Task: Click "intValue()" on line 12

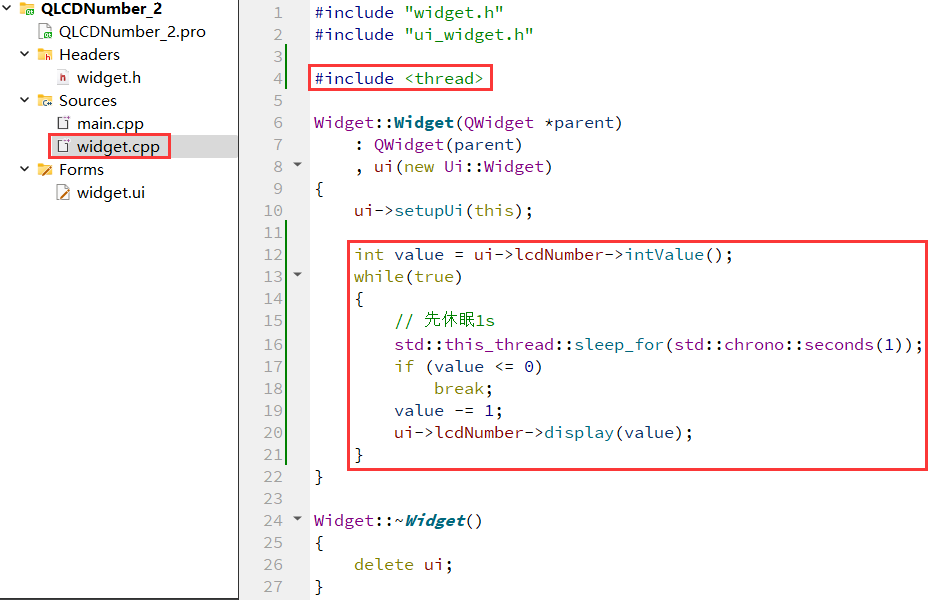Action: pyautogui.click(x=673, y=255)
